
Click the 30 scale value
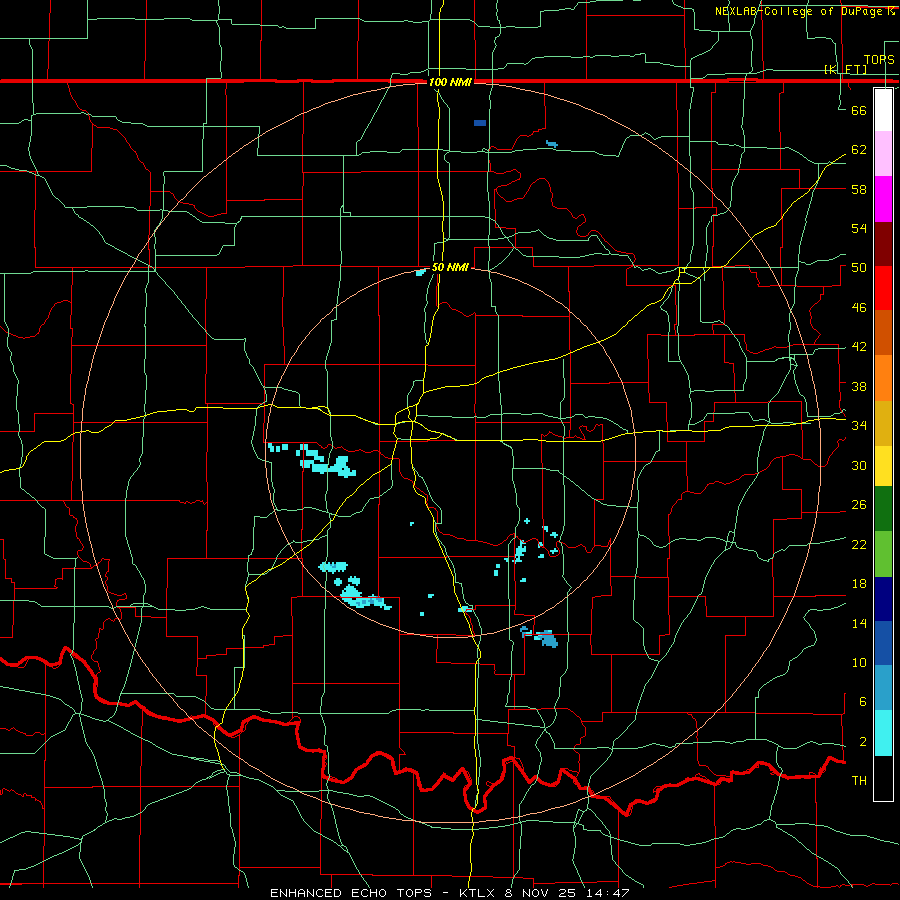coord(859,465)
